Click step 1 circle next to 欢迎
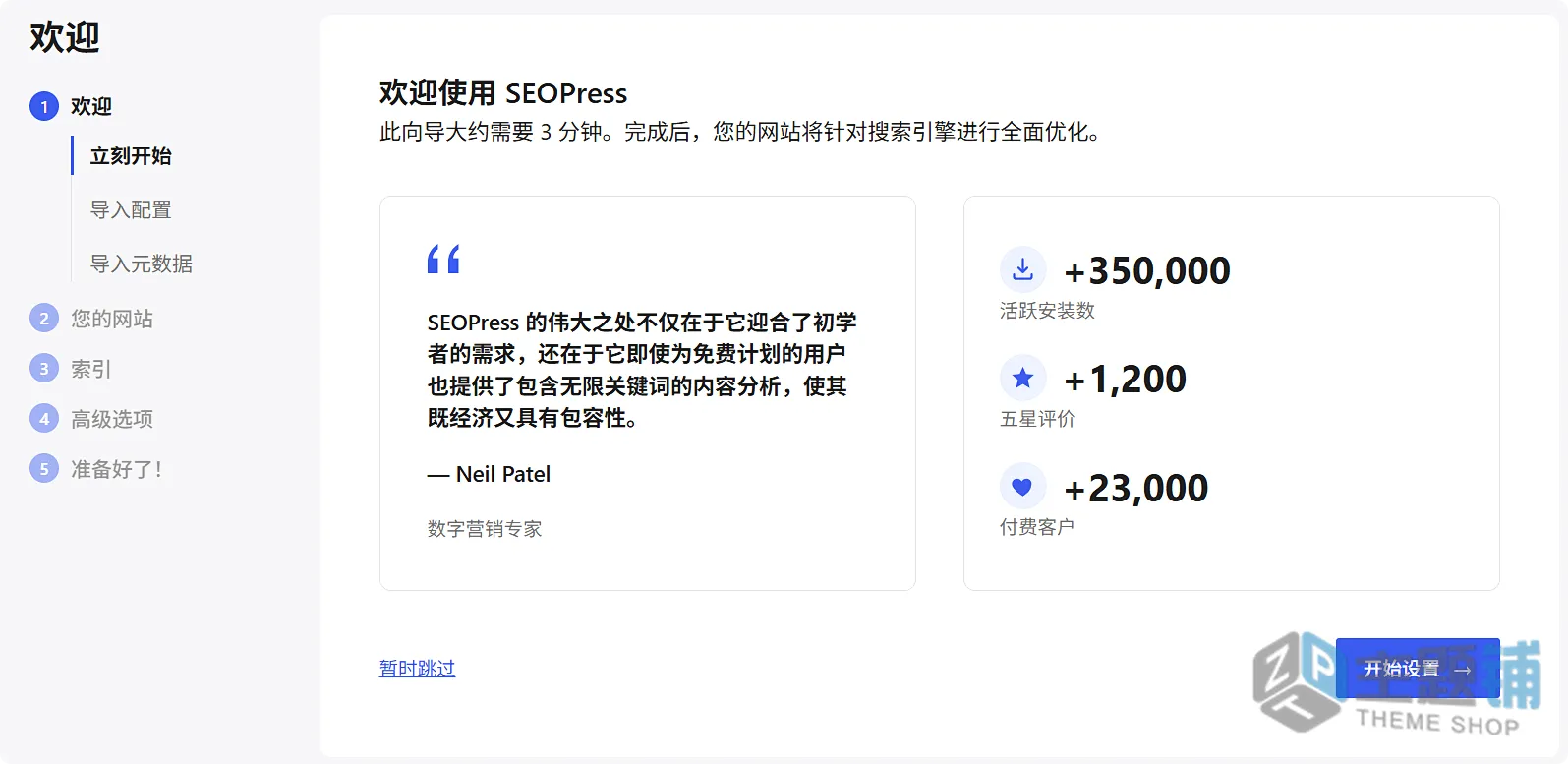The image size is (1568, 764). (44, 106)
